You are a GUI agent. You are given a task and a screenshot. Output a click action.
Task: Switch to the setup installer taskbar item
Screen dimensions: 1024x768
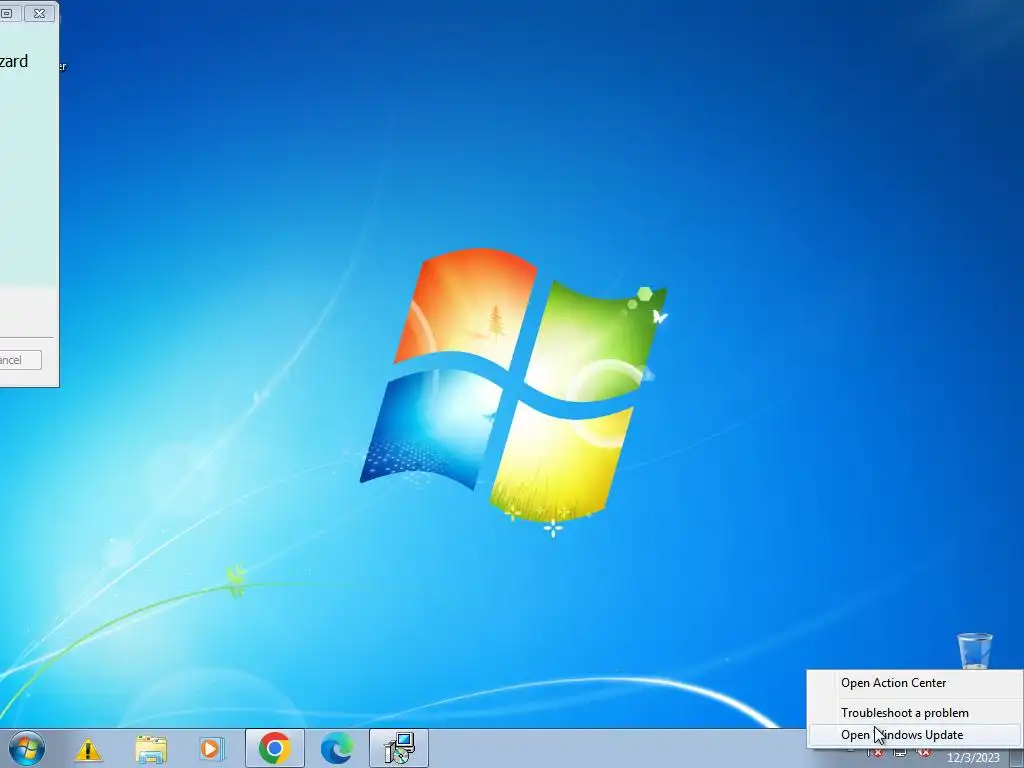(x=399, y=748)
